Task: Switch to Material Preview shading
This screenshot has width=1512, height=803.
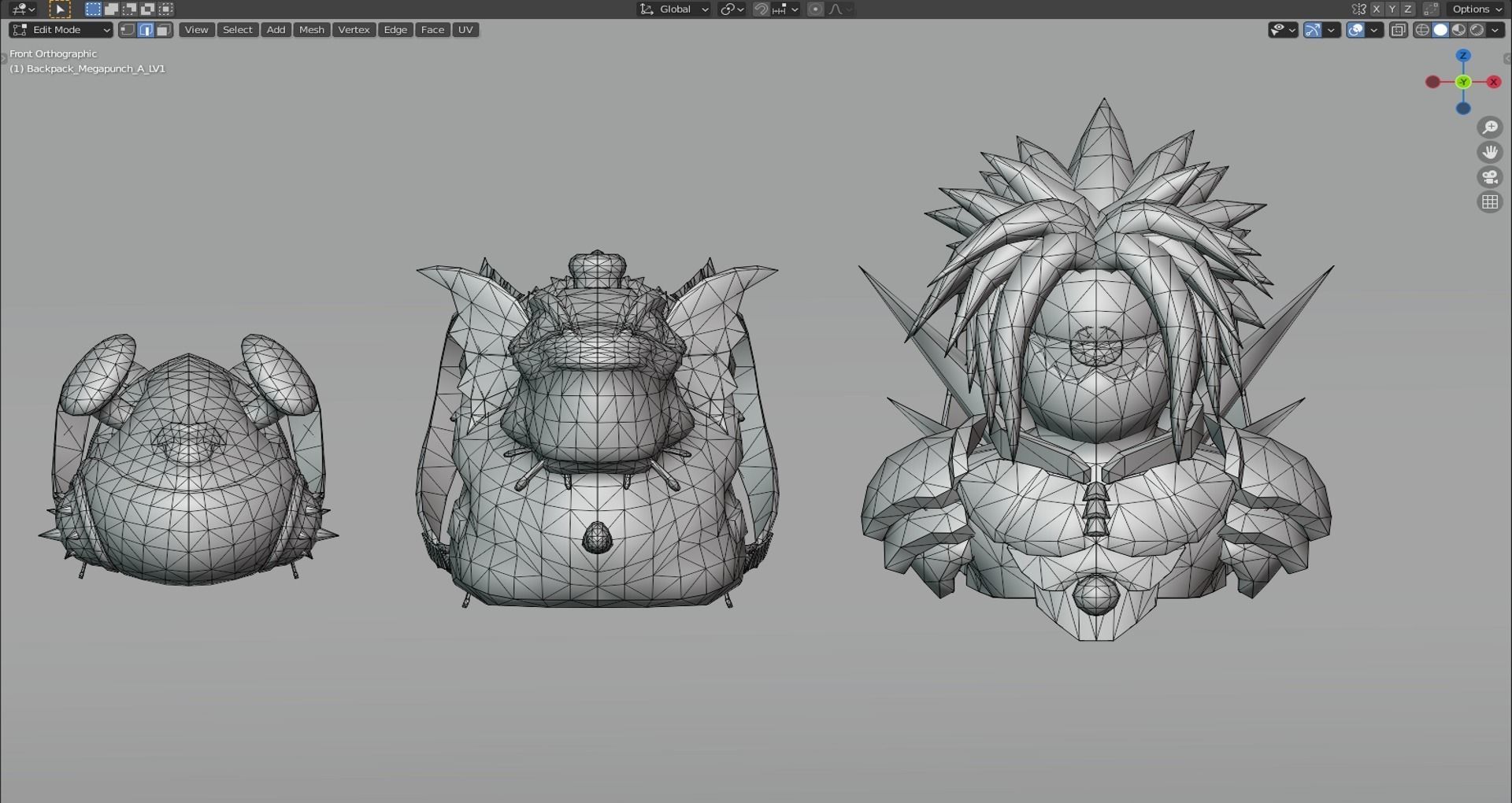Action: pos(1458,30)
